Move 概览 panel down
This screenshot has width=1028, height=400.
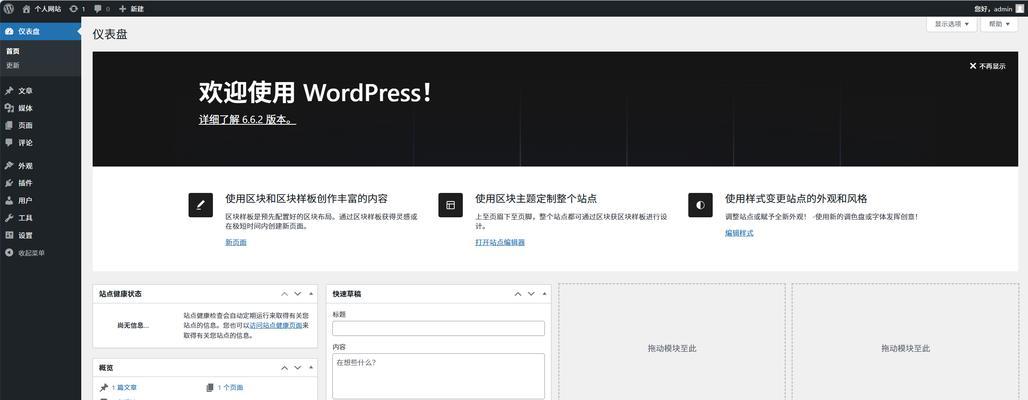(x=298, y=368)
